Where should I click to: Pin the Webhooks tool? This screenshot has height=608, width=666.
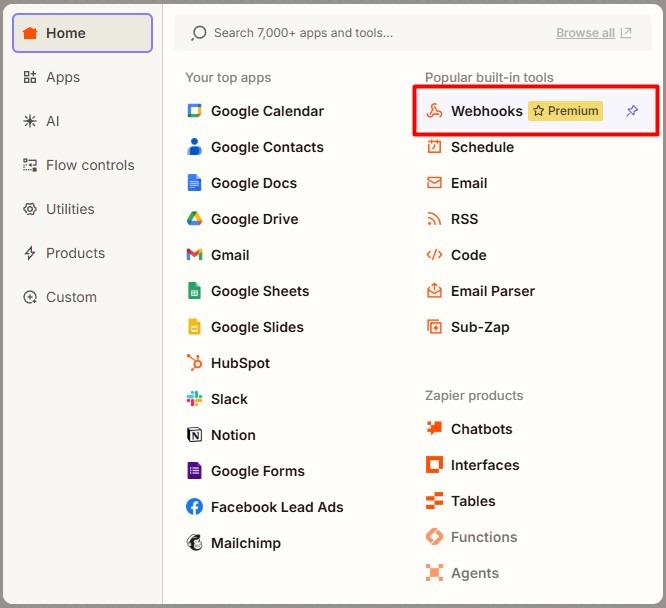tap(632, 111)
